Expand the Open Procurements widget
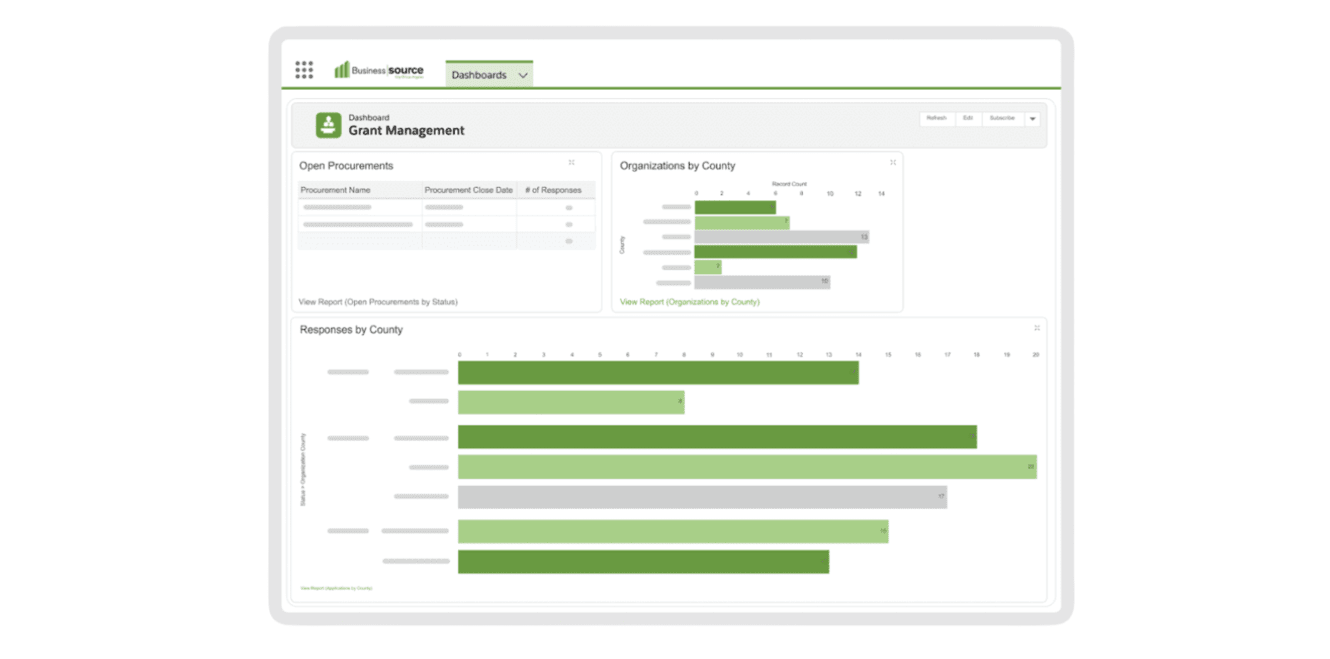The image size is (1330, 659). pyautogui.click(x=572, y=162)
